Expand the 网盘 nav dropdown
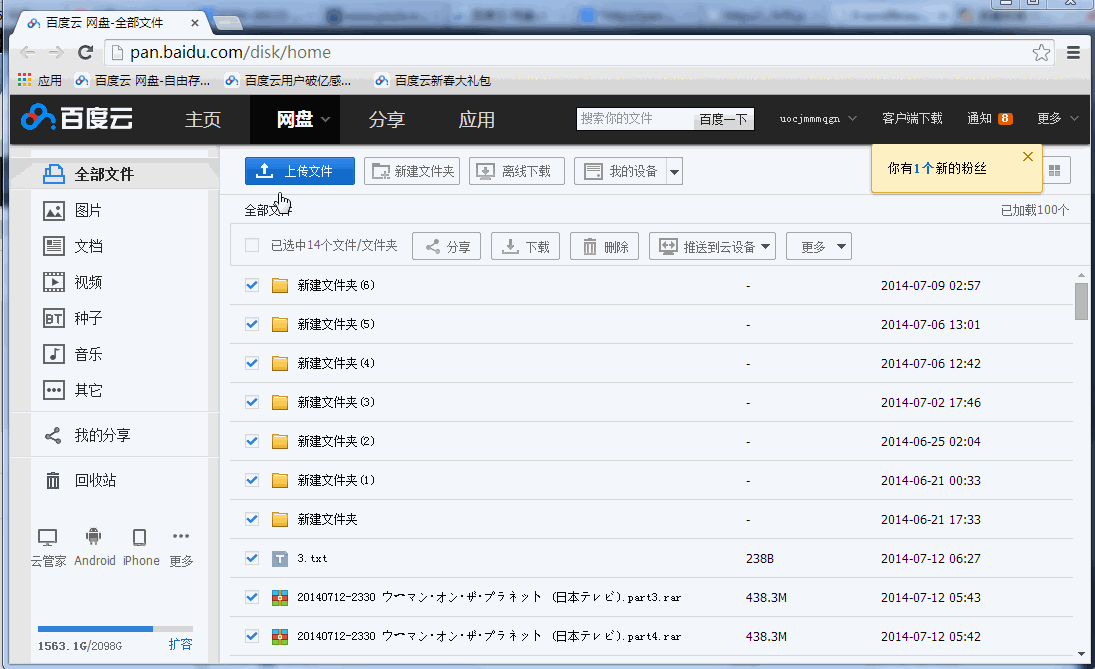 click(x=325, y=120)
